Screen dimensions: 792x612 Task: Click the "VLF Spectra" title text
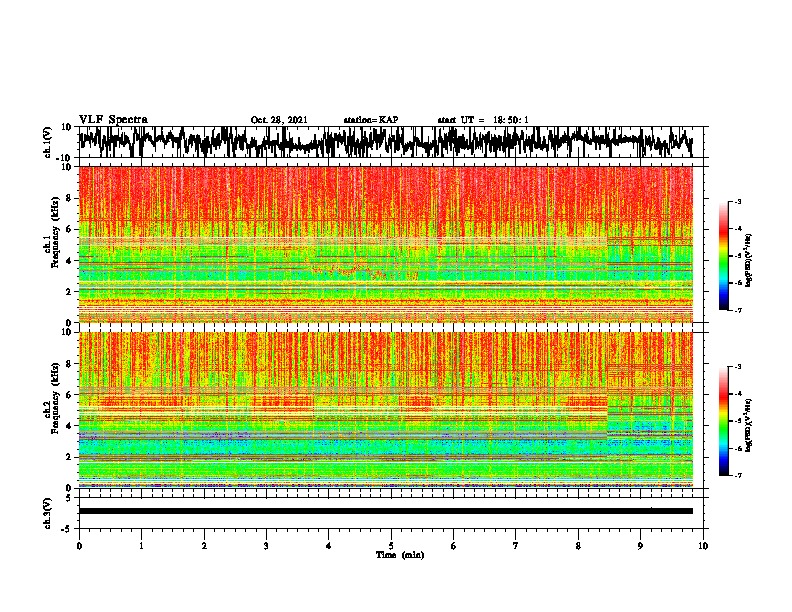click(113, 120)
